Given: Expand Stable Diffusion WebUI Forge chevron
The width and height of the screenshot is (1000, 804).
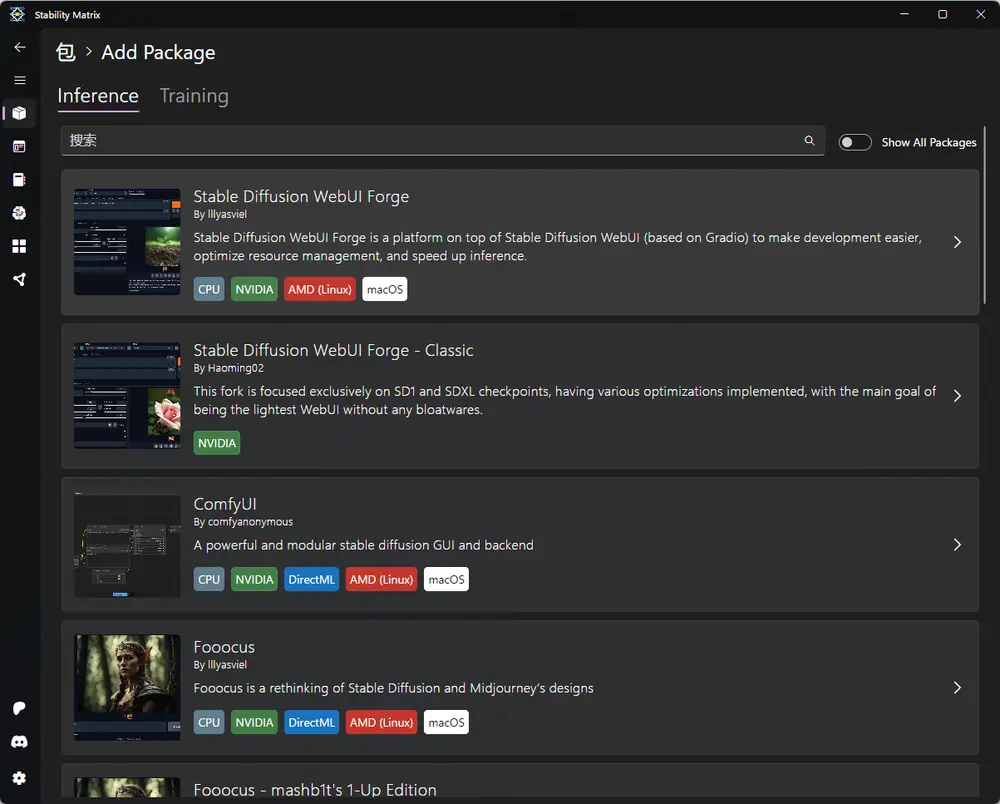Looking at the screenshot, I should 957,242.
